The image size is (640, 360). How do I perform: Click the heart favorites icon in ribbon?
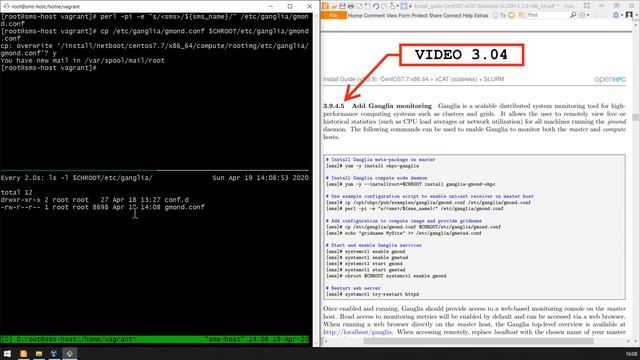point(511,16)
